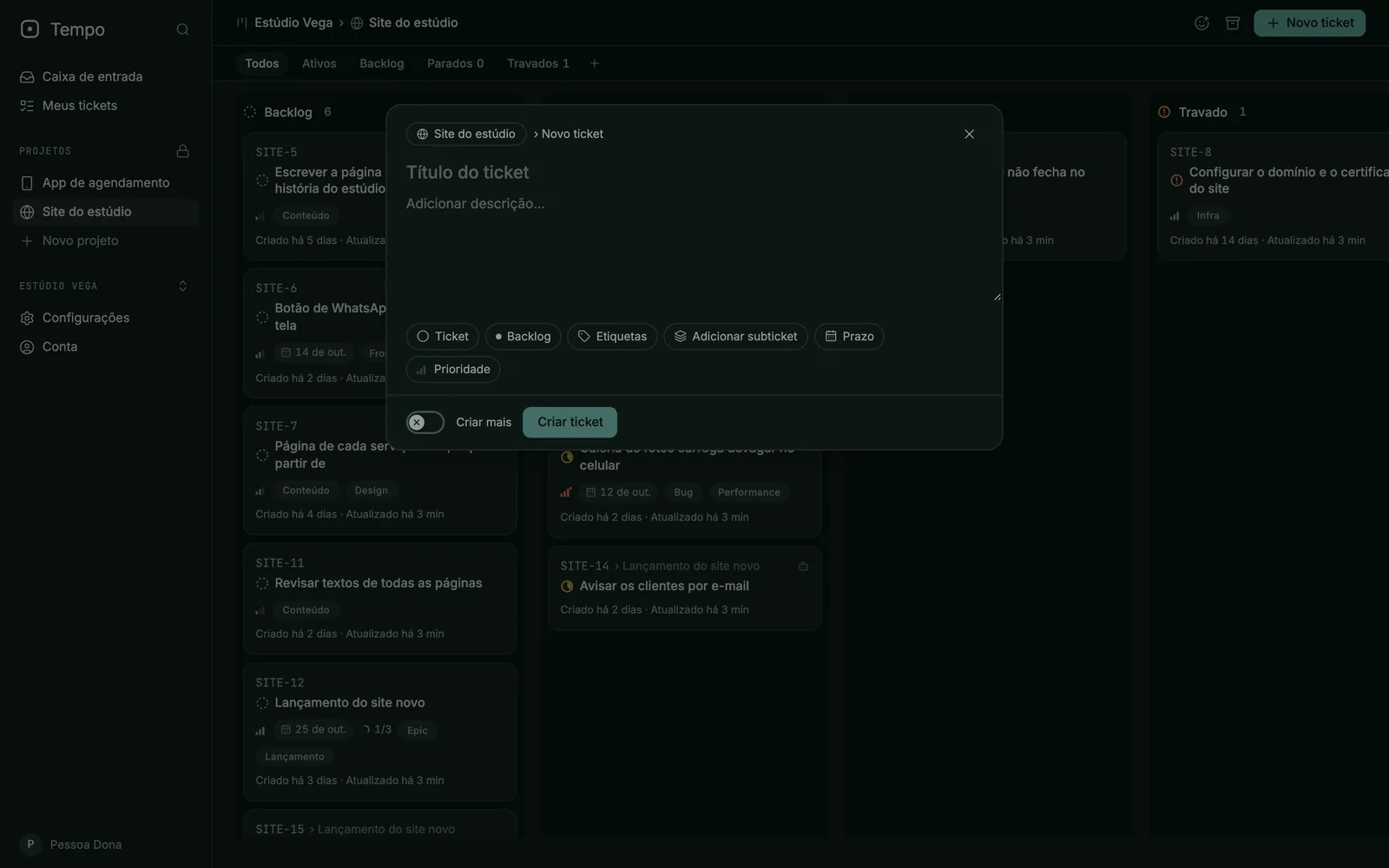Click the lock icon next to PROJETOS
This screenshot has width=1389, height=868.
[x=182, y=151]
